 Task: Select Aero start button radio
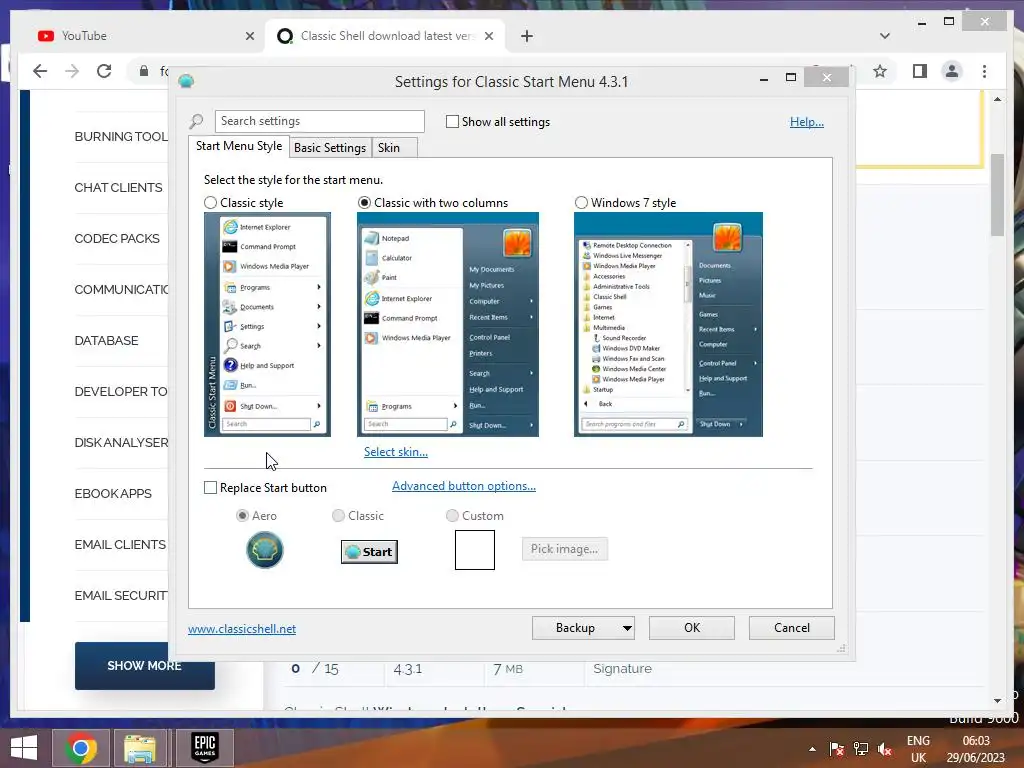[x=242, y=515]
